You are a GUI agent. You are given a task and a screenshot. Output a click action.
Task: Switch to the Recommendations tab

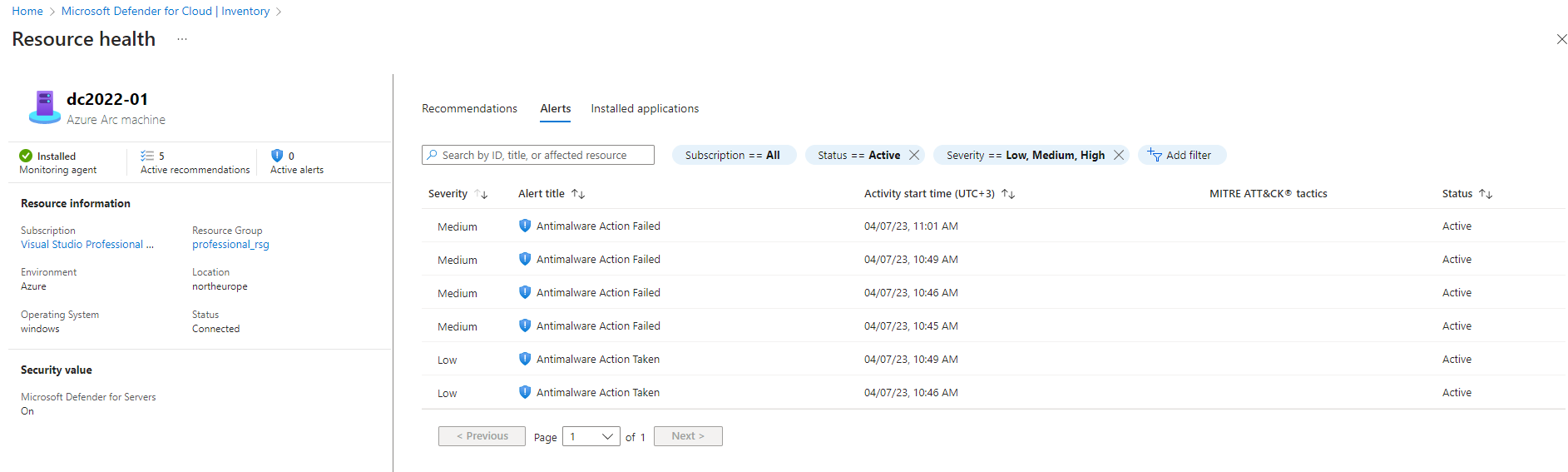coord(469,109)
